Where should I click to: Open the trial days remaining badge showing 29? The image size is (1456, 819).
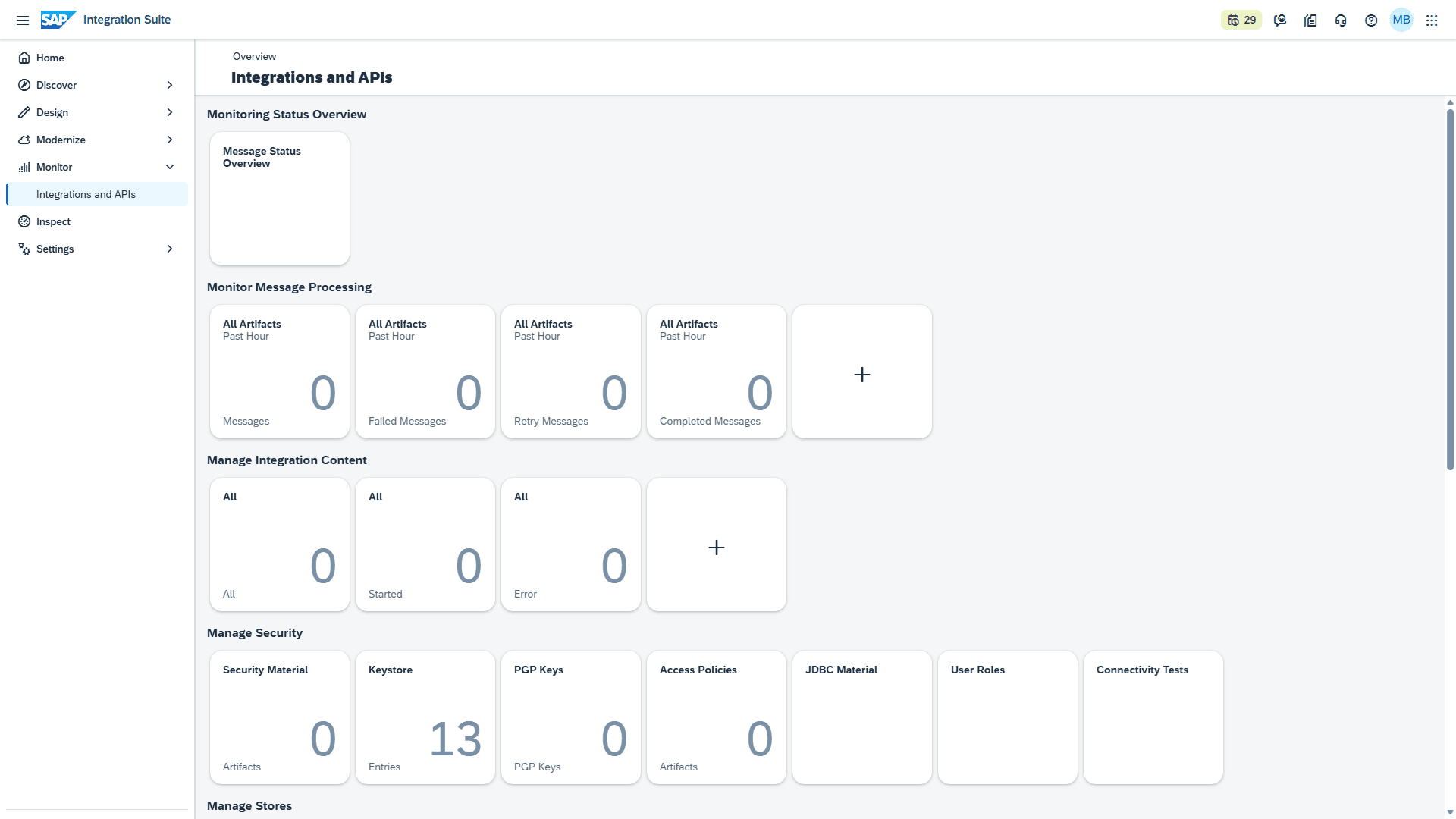tap(1241, 20)
